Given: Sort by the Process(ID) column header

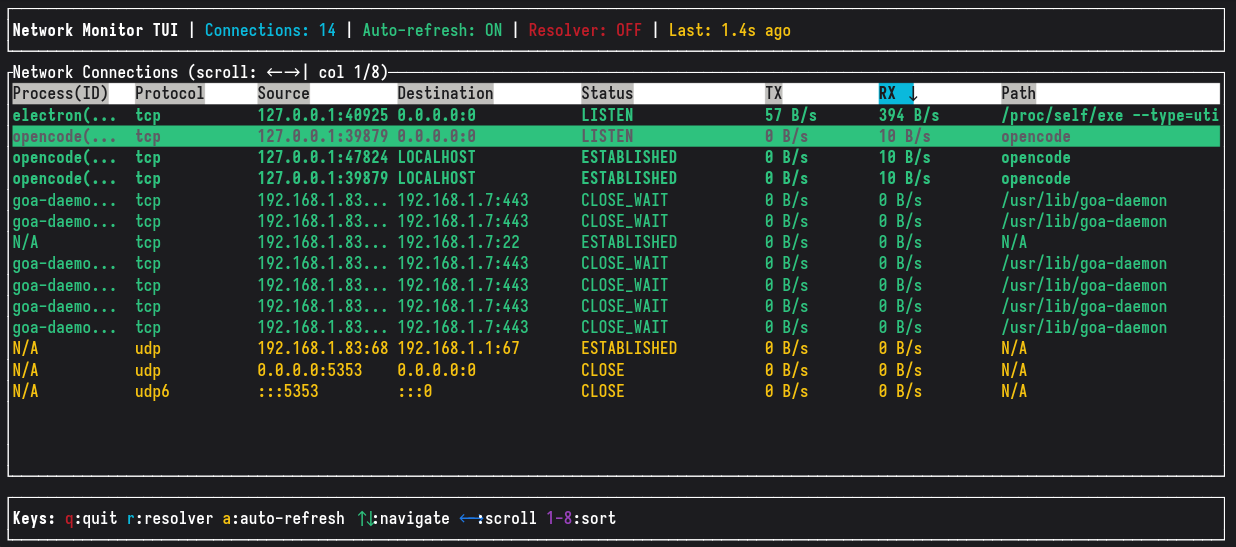Looking at the screenshot, I should coord(59,93).
